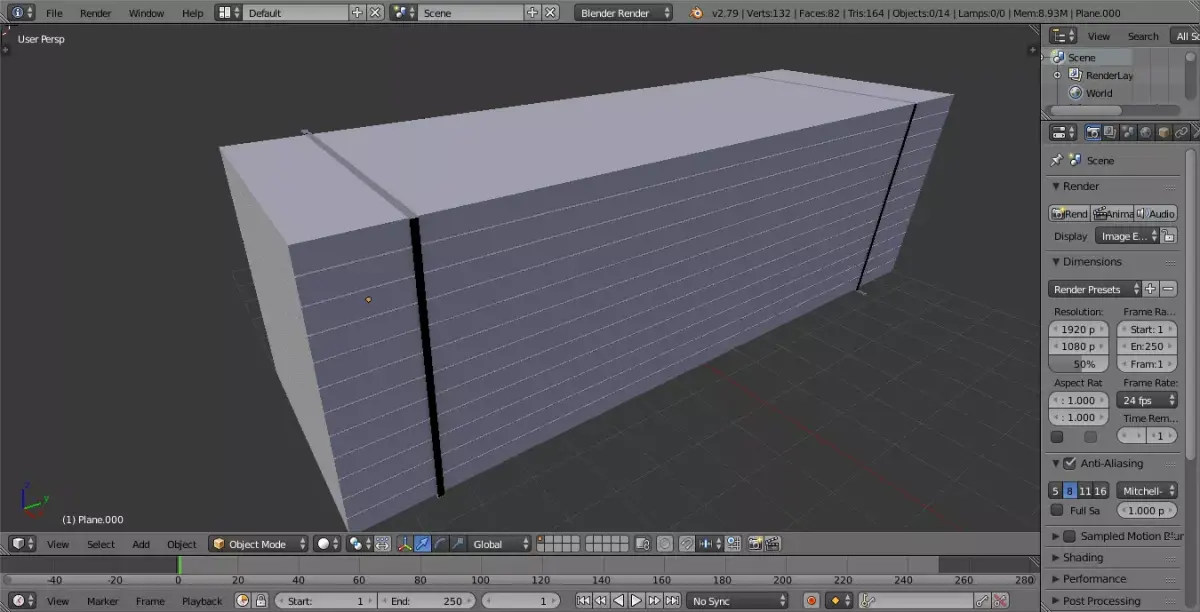Screen dimensions: 1200x612
Task: Open the Image Editor display dropdown
Action: (1127, 236)
